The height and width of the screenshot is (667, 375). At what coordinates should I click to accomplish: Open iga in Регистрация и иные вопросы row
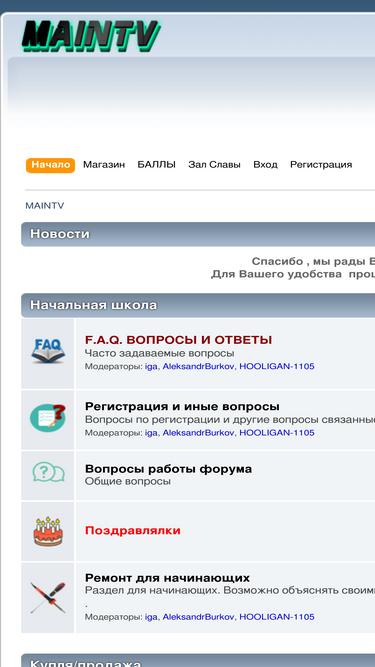pos(151,433)
